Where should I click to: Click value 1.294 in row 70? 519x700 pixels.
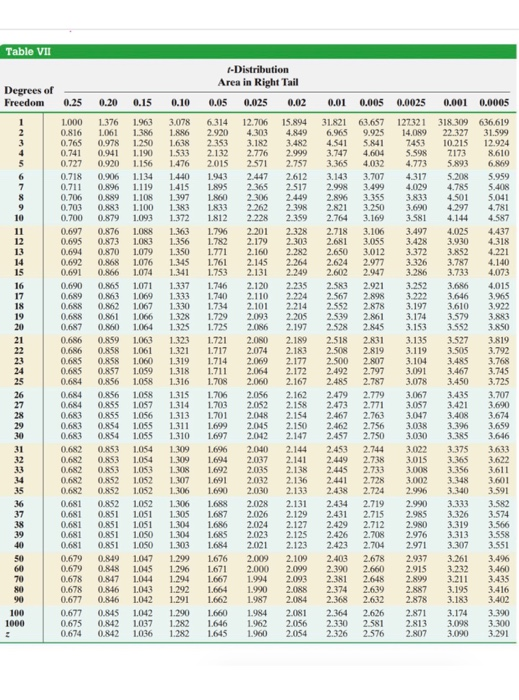coord(180,579)
